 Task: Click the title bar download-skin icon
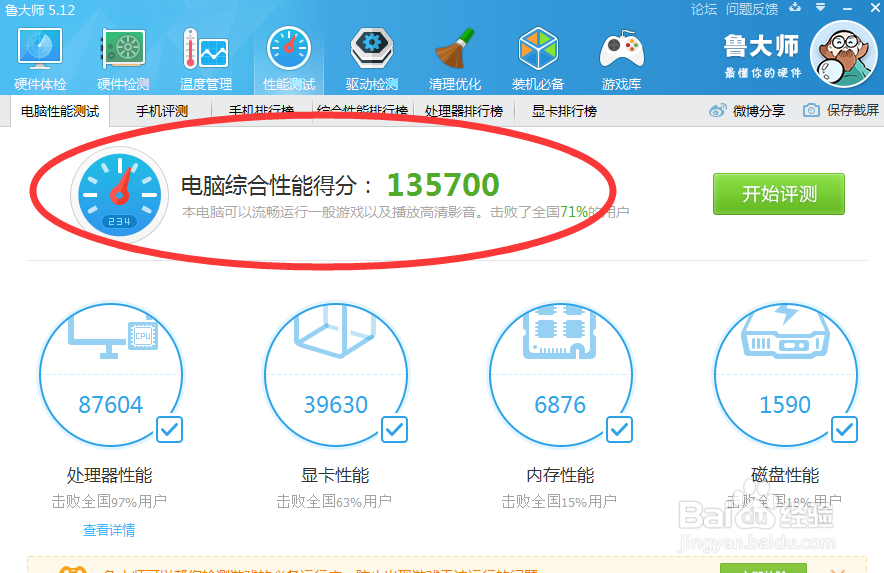[x=795, y=7]
